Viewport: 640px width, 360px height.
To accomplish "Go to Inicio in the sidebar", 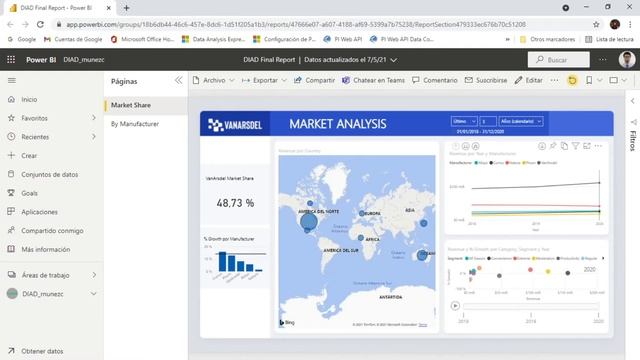I will click(29, 99).
